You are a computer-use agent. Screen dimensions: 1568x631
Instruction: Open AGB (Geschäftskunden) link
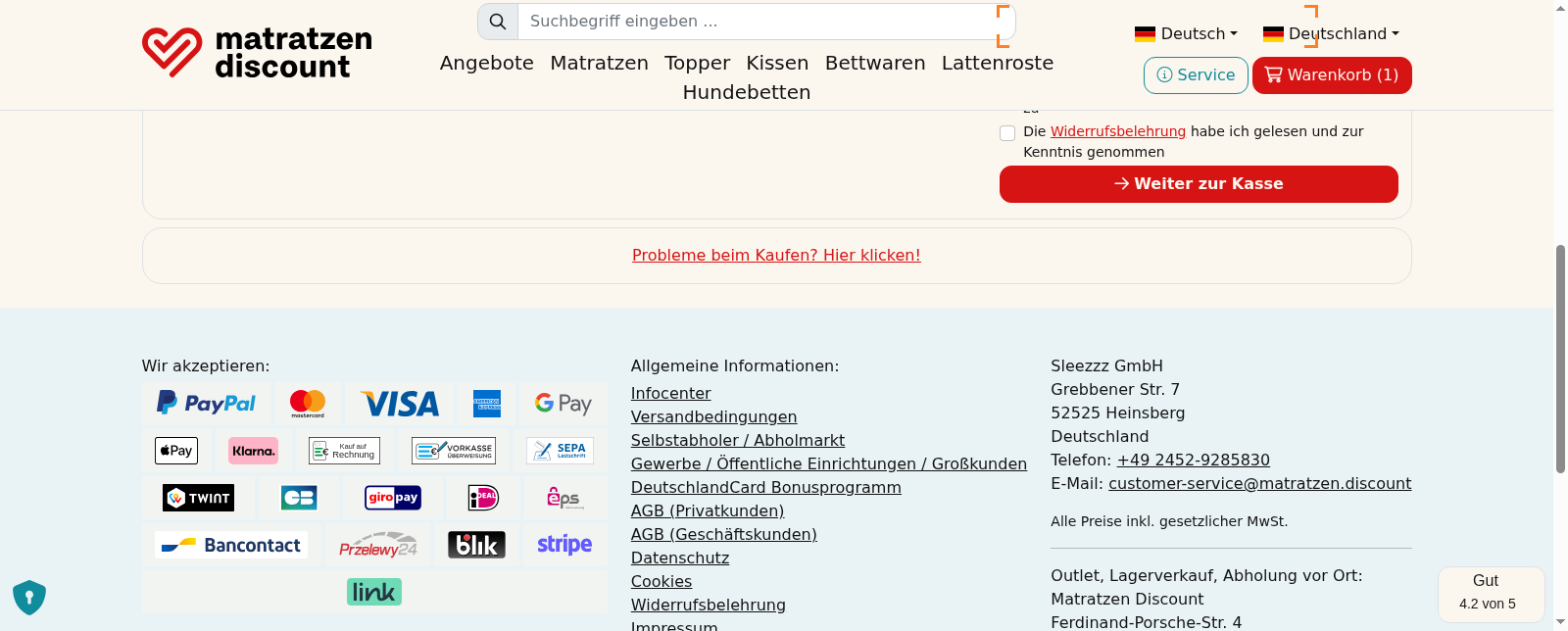pyautogui.click(x=724, y=534)
